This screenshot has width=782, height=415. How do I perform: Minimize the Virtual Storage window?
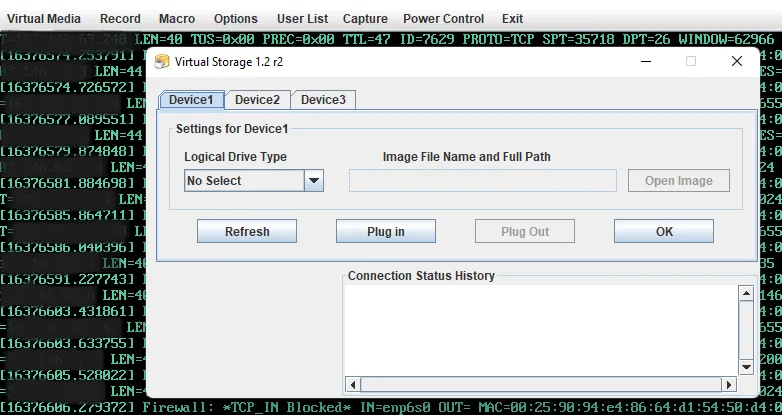tap(643, 61)
